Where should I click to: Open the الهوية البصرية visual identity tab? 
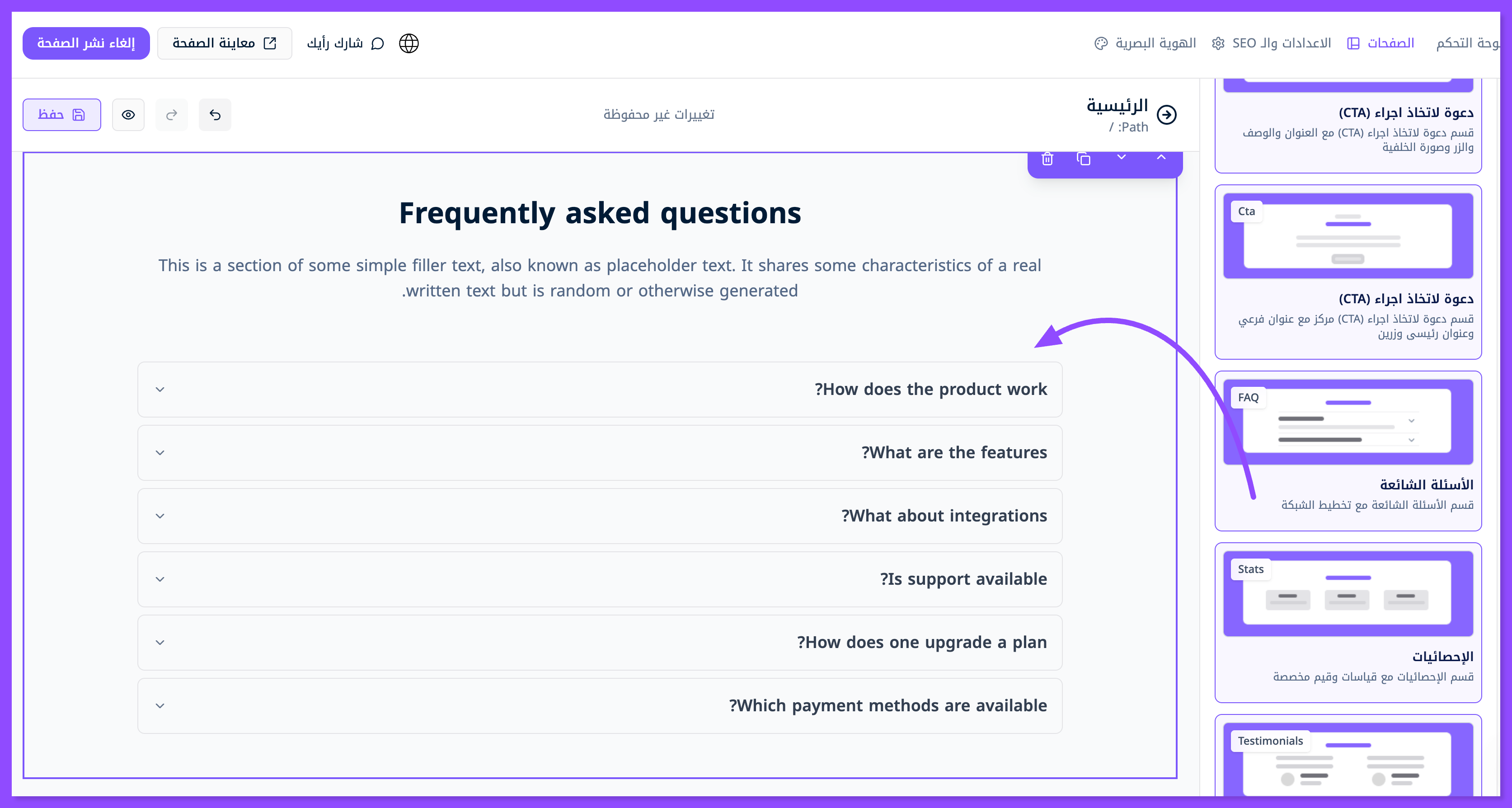tap(1145, 43)
